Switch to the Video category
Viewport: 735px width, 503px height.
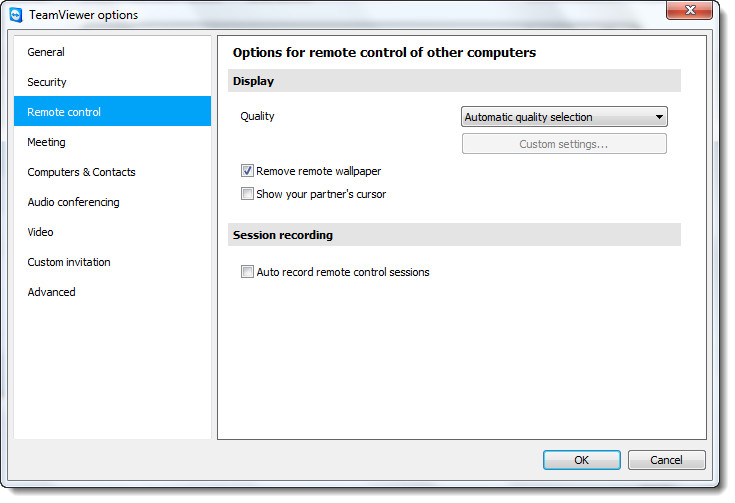tap(112, 232)
